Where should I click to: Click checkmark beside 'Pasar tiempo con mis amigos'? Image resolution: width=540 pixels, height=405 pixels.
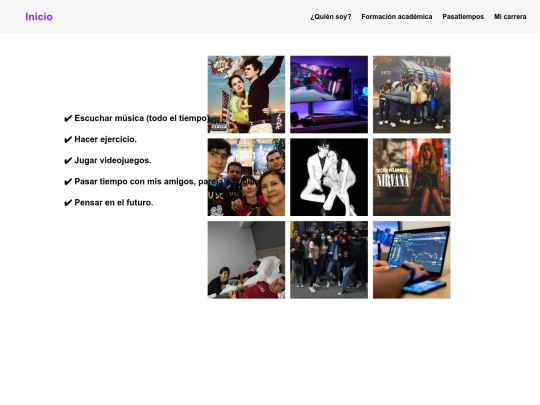coord(68,182)
